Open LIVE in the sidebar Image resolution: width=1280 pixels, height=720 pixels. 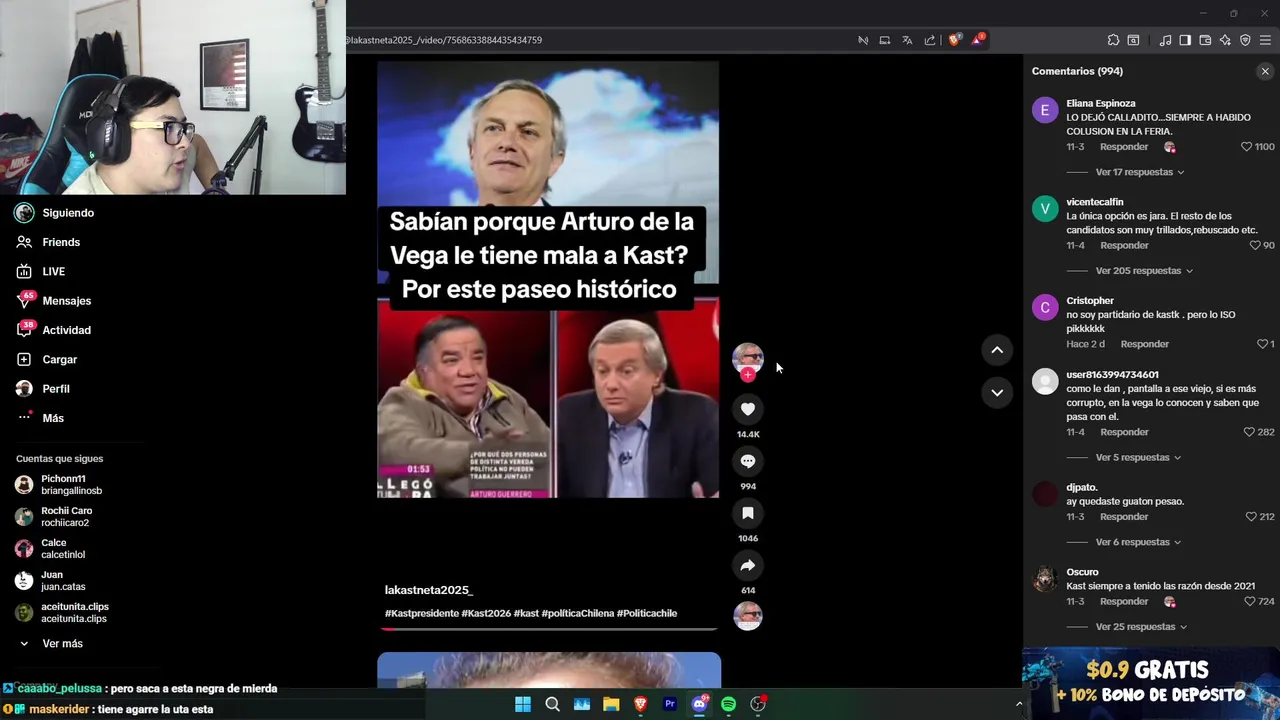(x=54, y=271)
